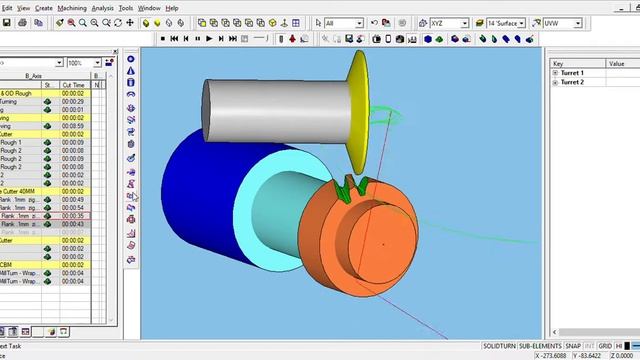Click the undo arrow icon
Screen dimensions: 640x360
coord(374,23)
